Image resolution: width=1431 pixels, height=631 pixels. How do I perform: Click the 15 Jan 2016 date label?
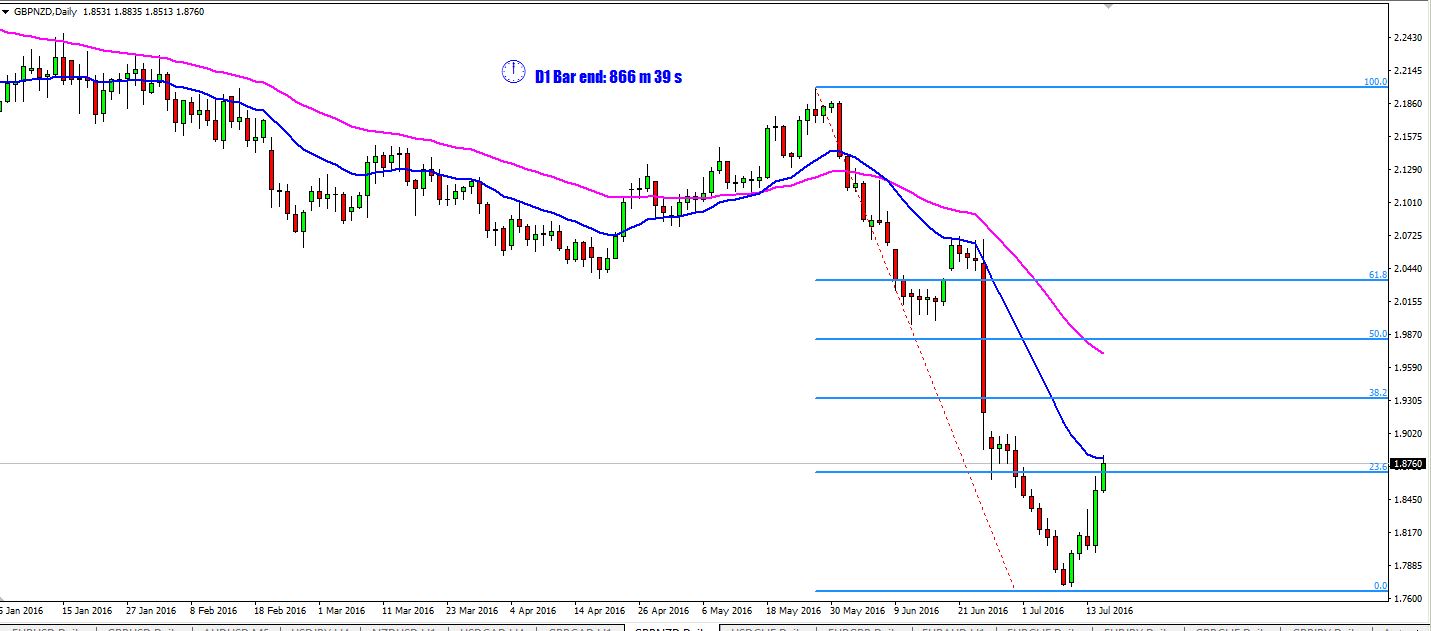(85, 609)
